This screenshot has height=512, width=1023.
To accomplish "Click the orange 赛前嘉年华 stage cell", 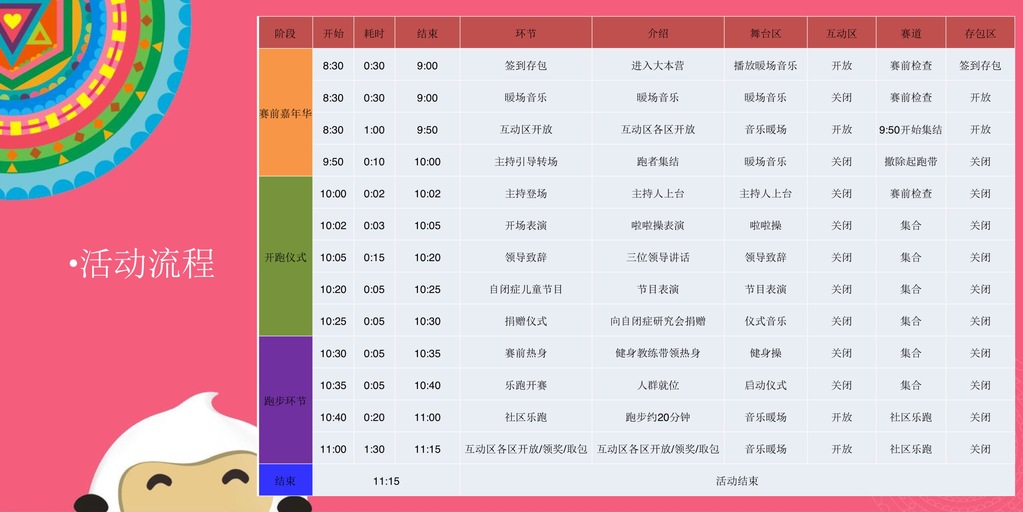I will pos(285,113).
